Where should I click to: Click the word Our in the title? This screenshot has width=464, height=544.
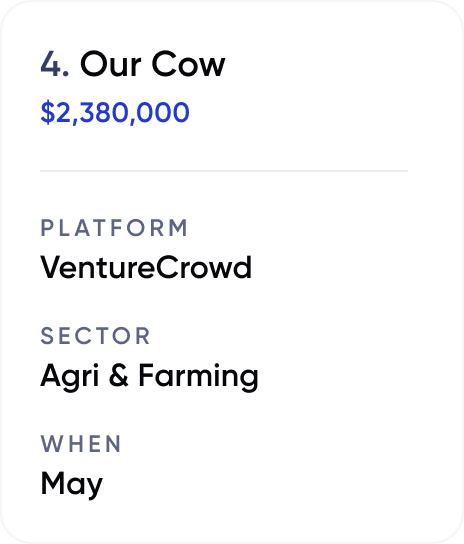pyautogui.click(x=111, y=64)
